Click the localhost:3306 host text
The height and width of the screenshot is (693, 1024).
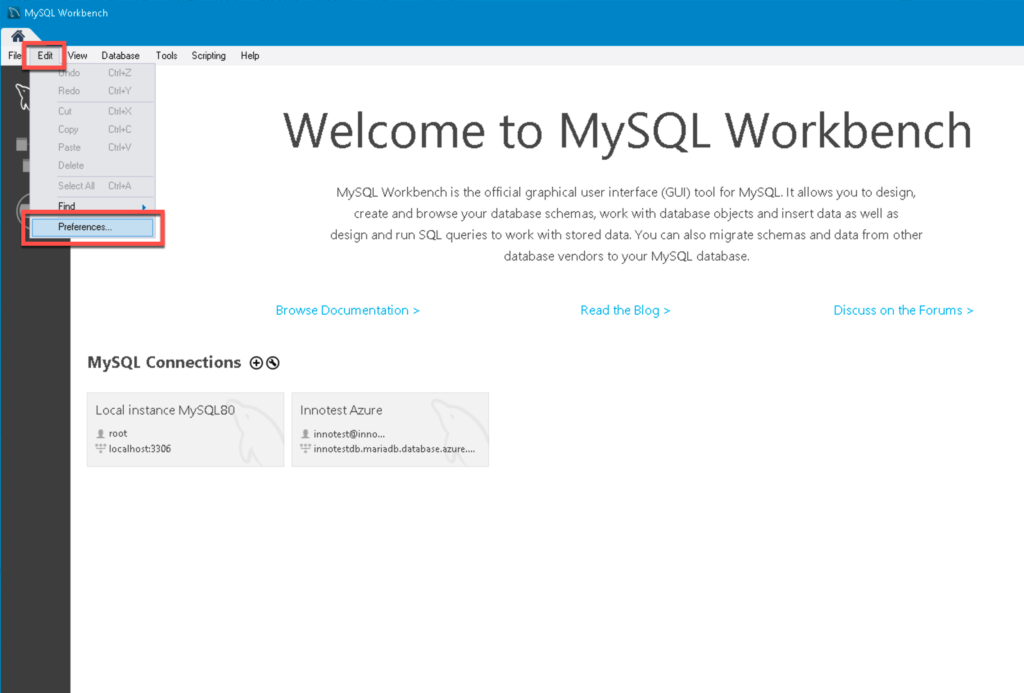(x=140, y=449)
